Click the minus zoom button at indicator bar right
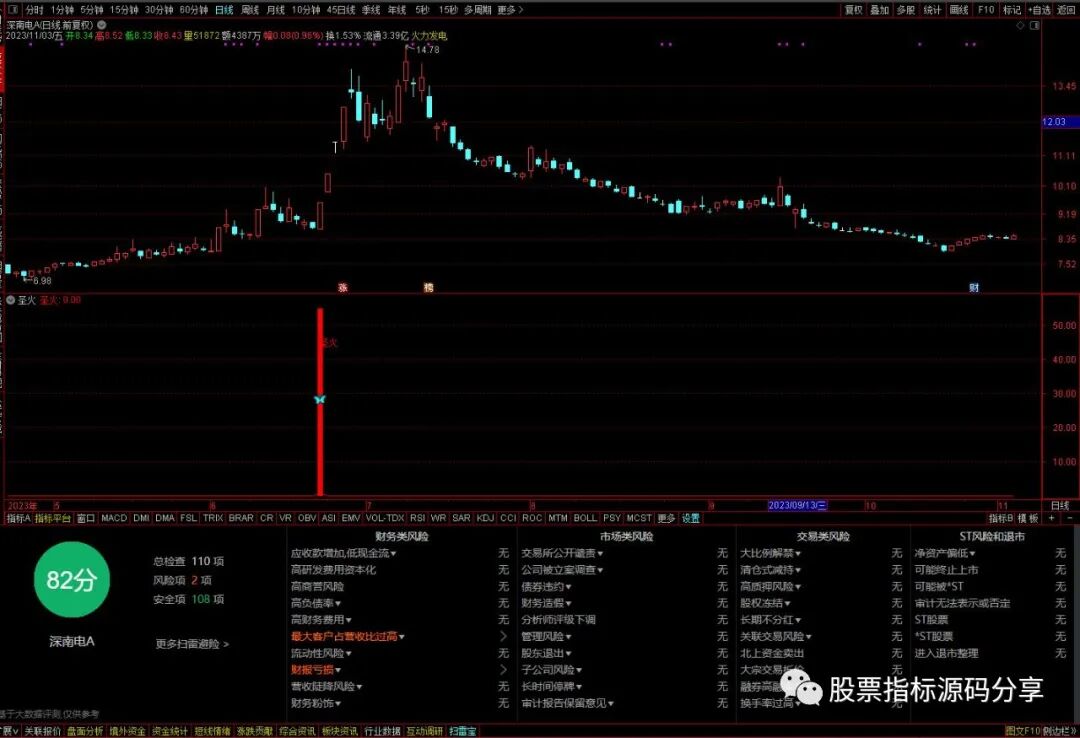 pyautogui.click(x=1070, y=517)
